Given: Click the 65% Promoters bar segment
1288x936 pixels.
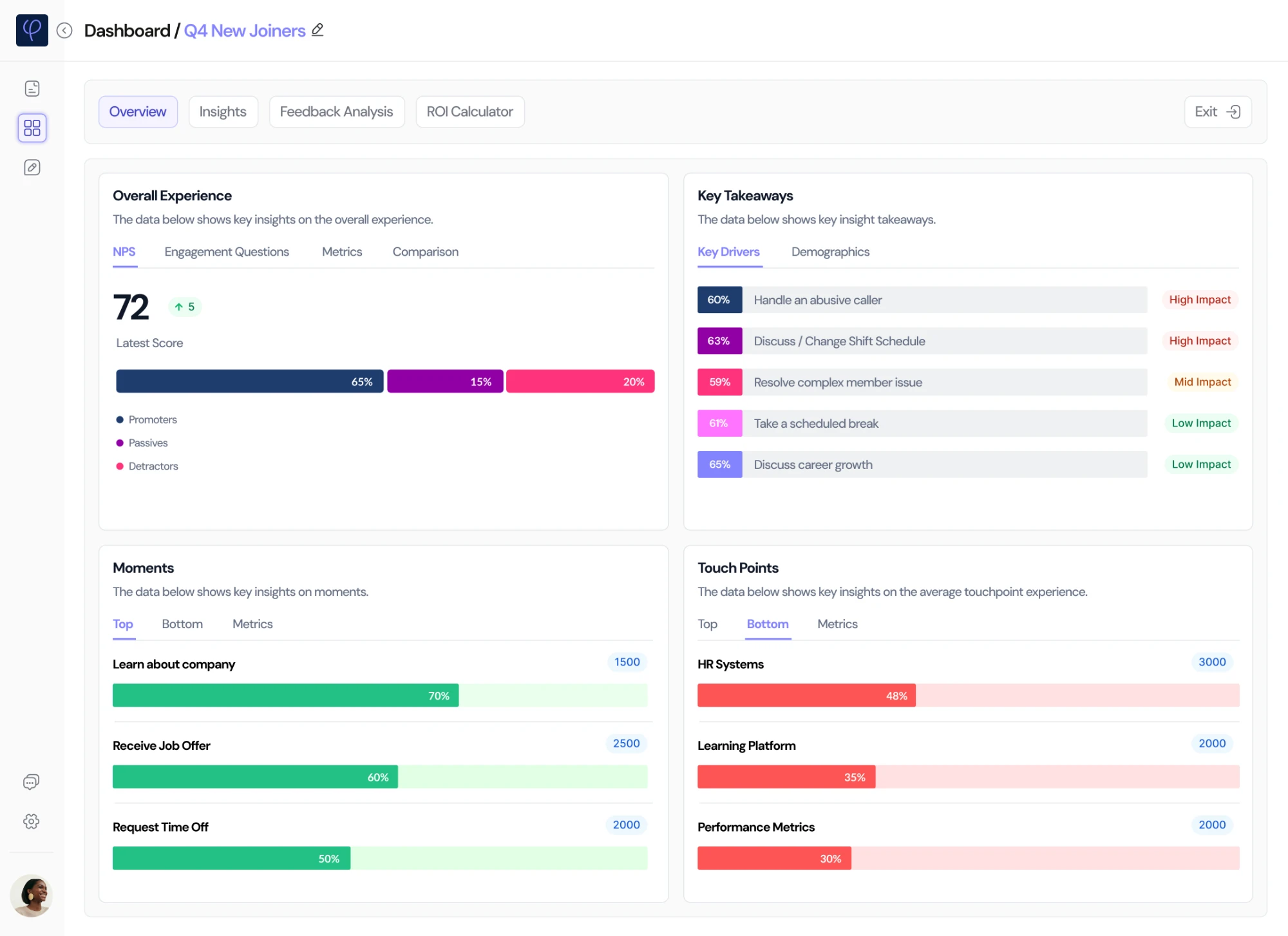Looking at the screenshot, I should (250, 381).
